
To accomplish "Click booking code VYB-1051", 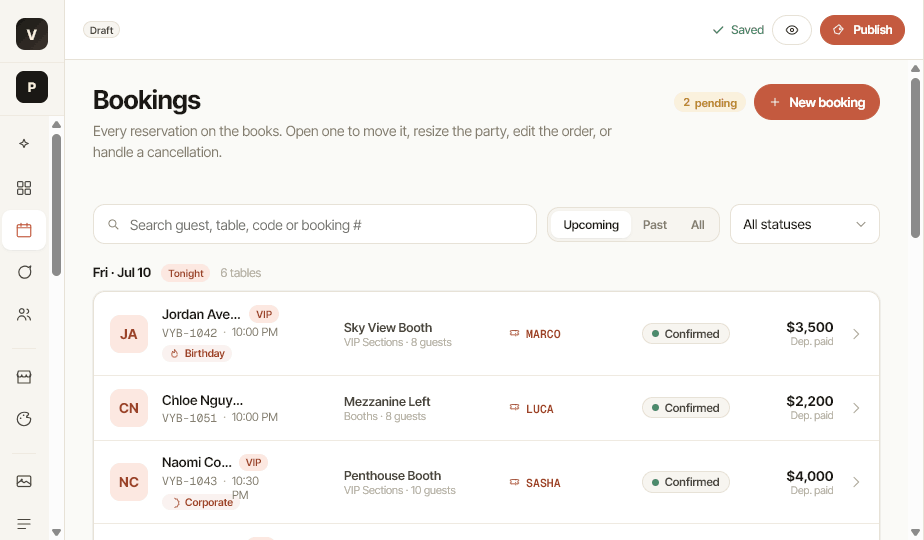I will (190, 418).
